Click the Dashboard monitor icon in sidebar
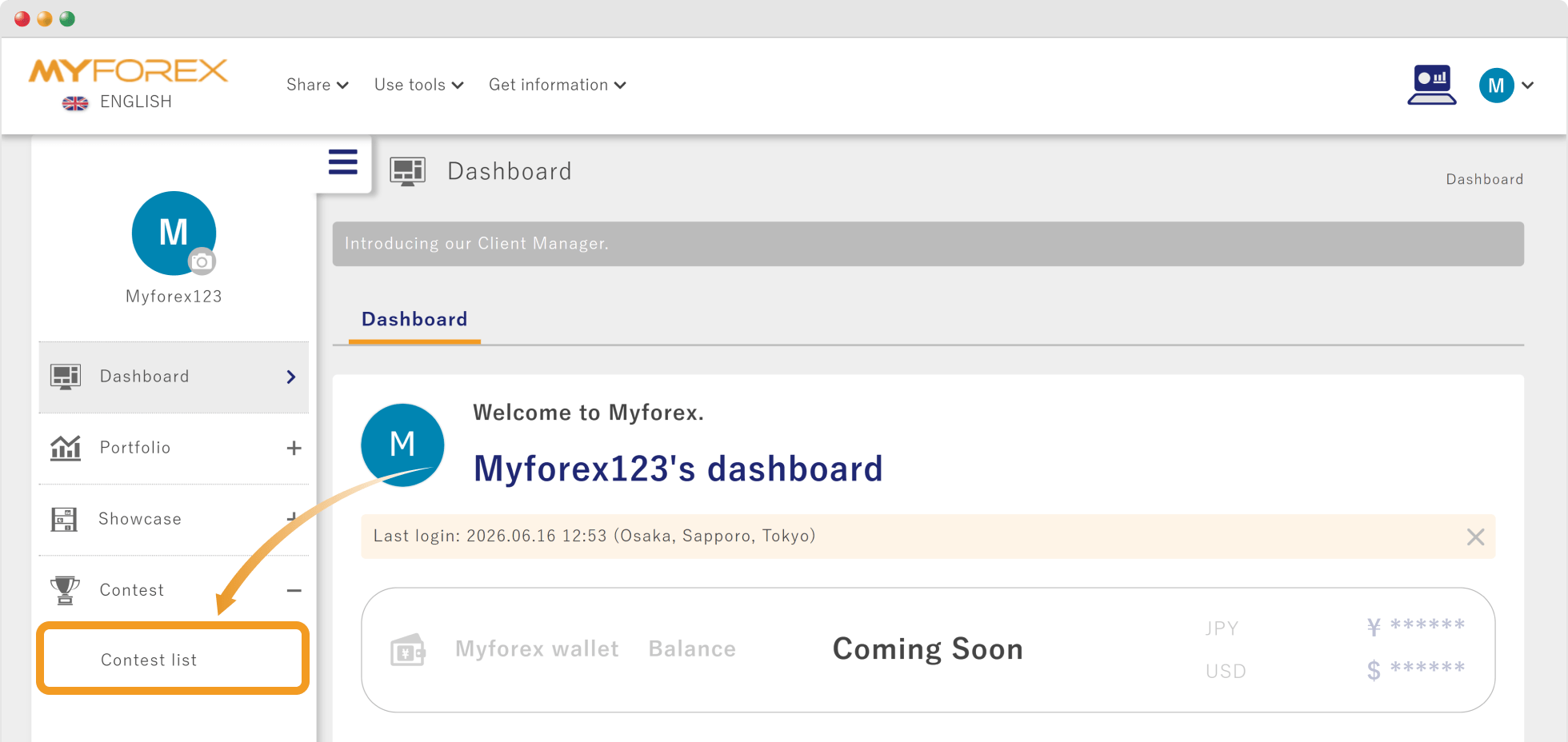The height and width of the screenshot is (742, 1568). coord(66,377)
